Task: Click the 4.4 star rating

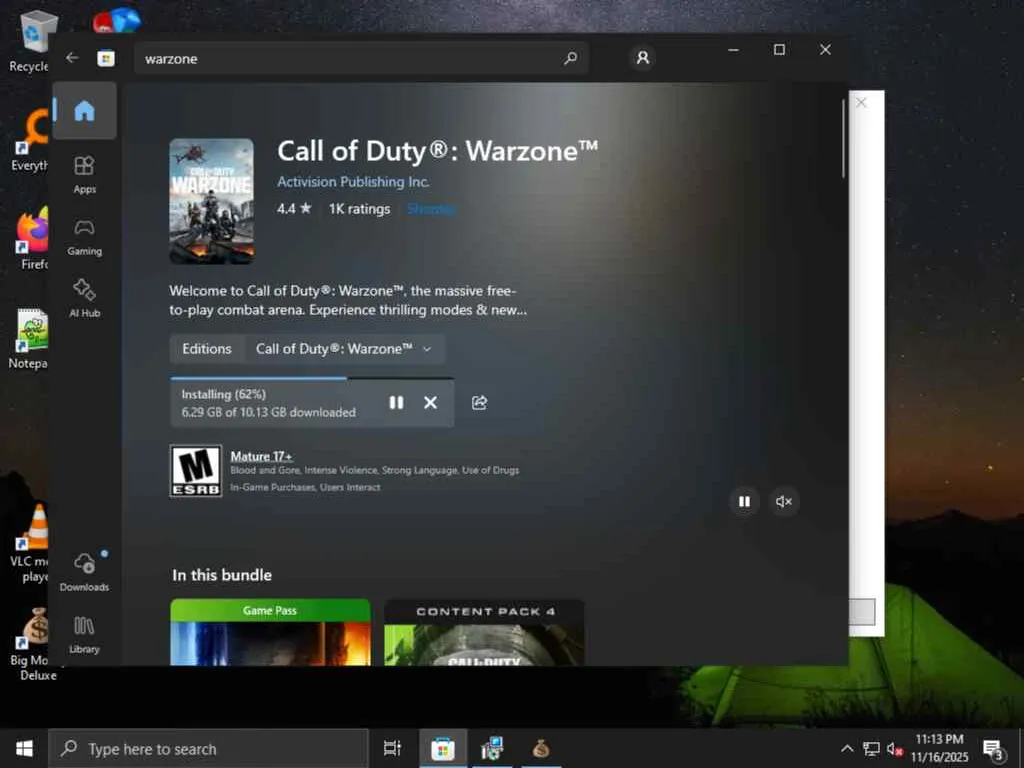Action: (294, 209)
